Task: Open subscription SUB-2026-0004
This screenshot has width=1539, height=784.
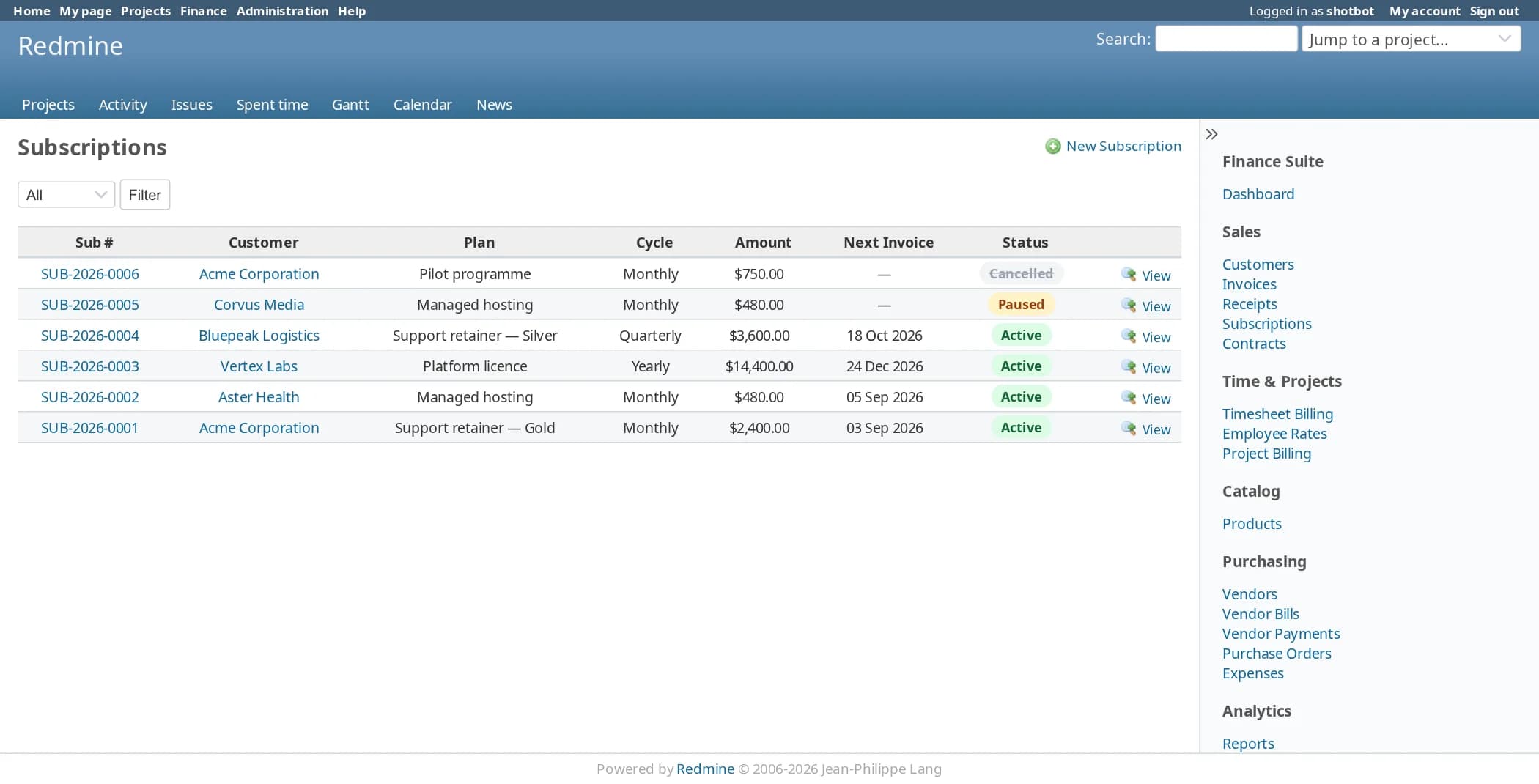Action: 90,336
